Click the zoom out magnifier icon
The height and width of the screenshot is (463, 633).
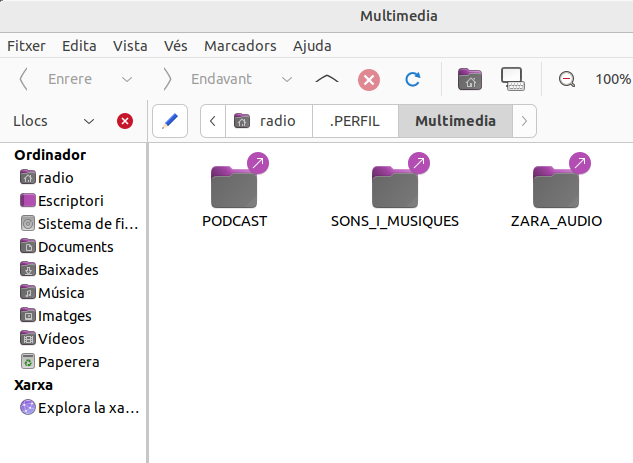tap(567, 79)
